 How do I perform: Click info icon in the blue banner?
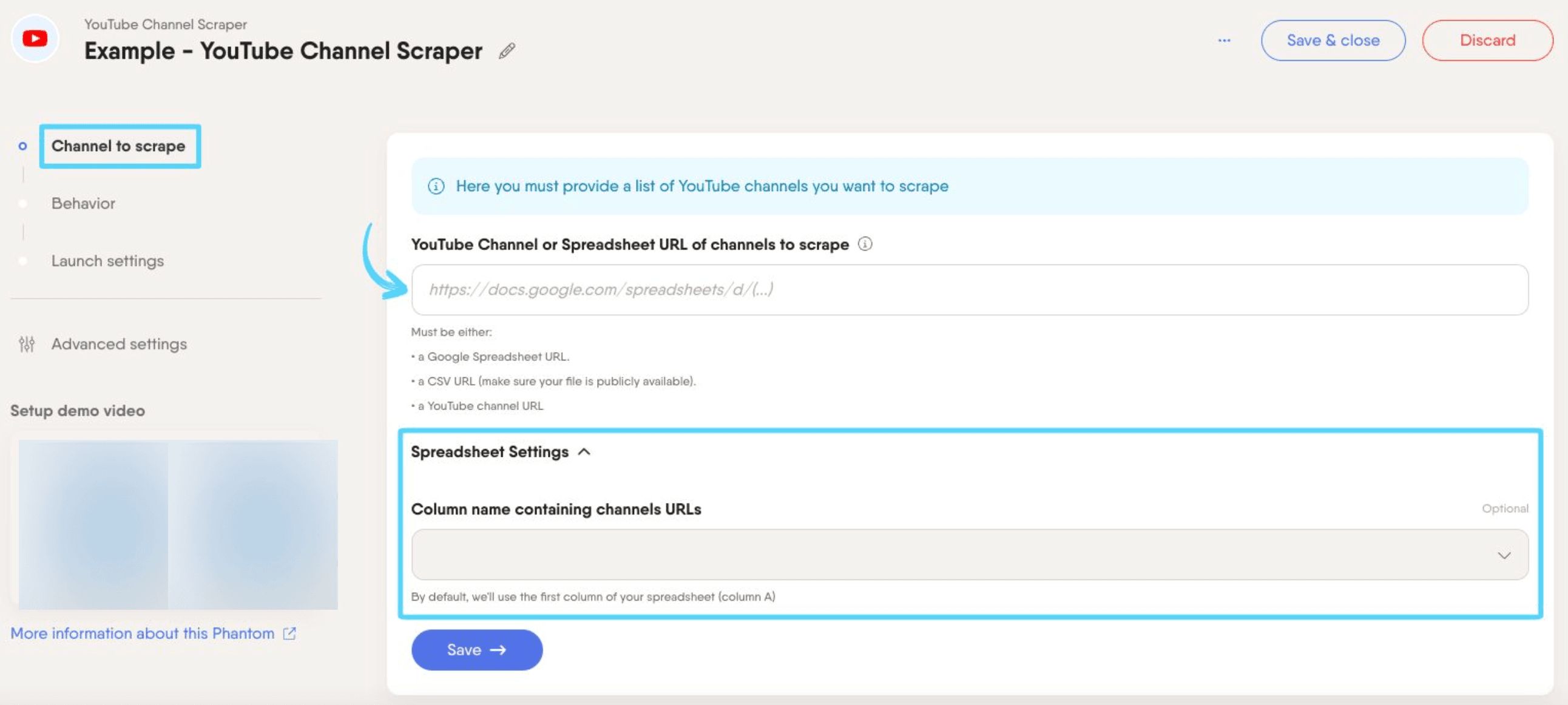pyautogui.click(x=436, y=186)
